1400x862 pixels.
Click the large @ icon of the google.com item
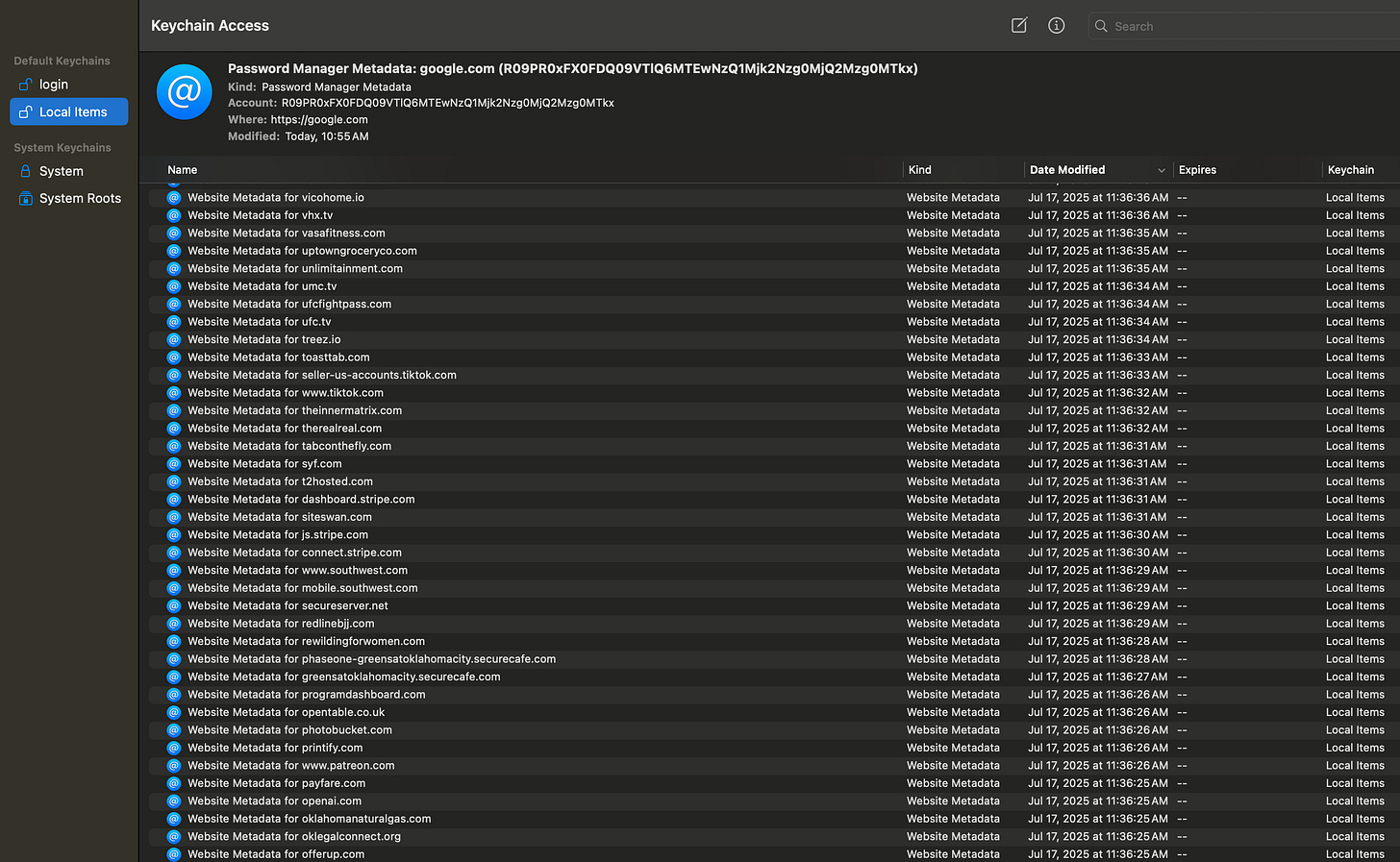click(x=184, y=92)
